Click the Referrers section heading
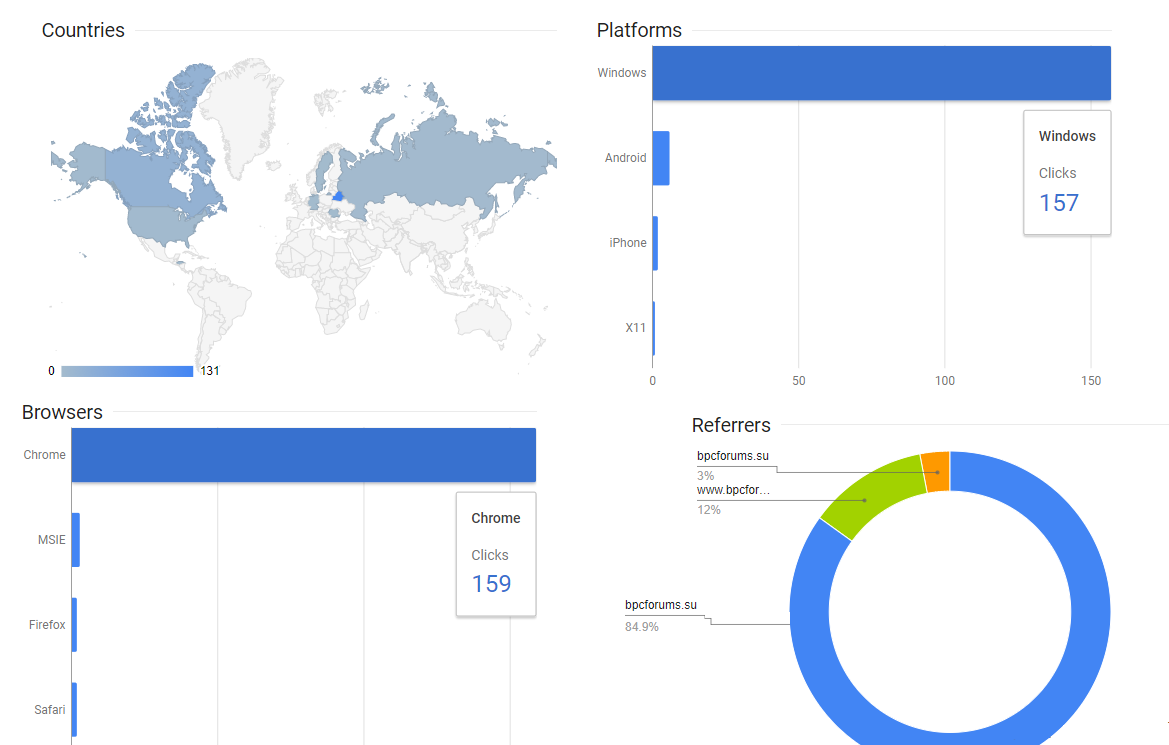The image size is (1169, 745). (x=731, y=425)
